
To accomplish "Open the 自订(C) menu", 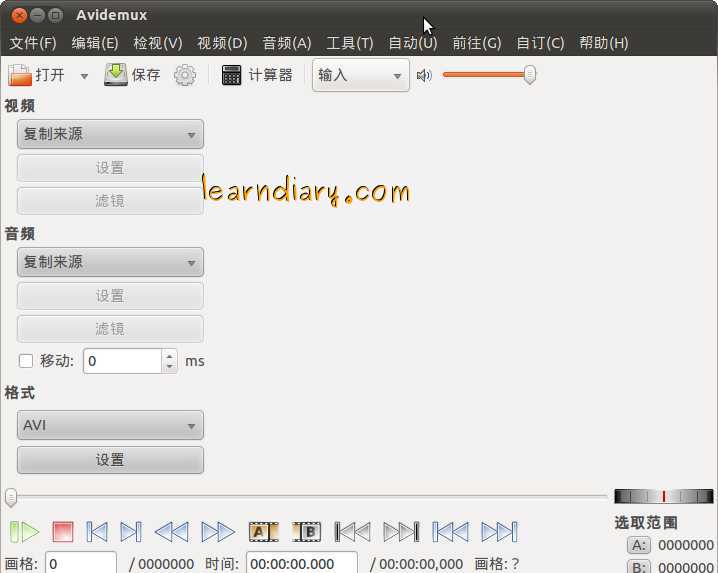I will point(540,43).
